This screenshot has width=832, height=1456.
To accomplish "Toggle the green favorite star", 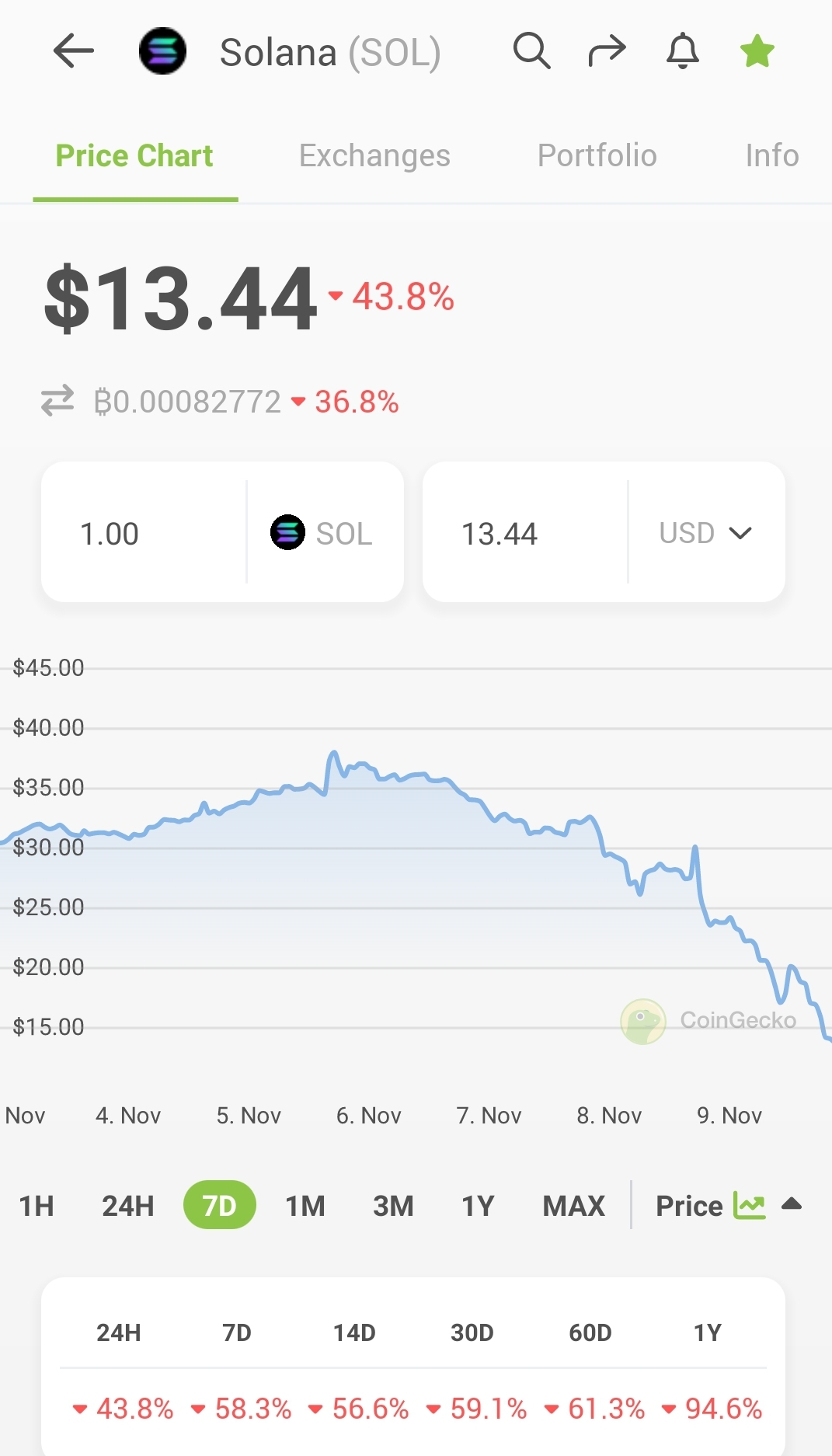I will pos(757,52).
